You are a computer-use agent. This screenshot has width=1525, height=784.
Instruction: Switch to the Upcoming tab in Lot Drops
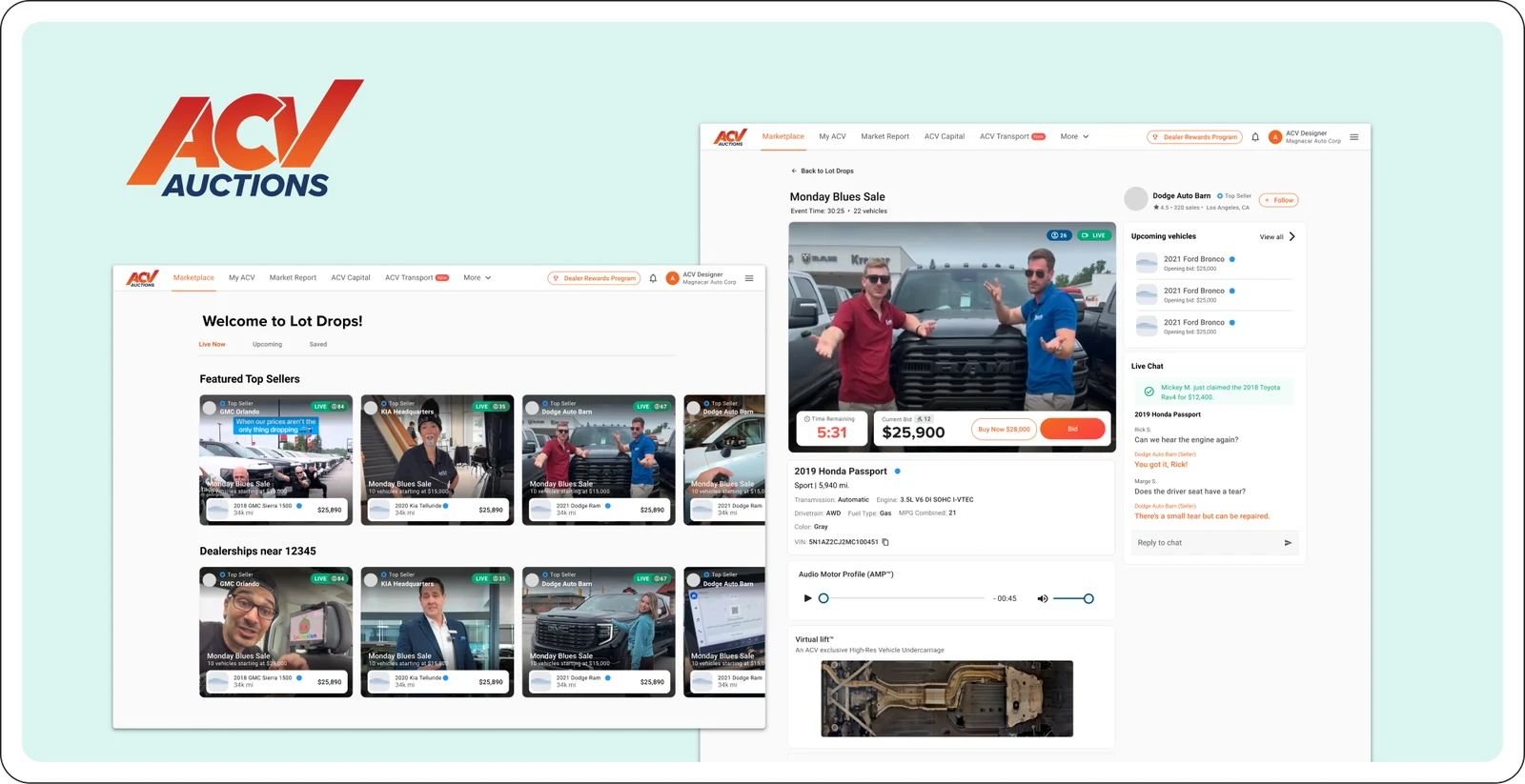(267, 345)
